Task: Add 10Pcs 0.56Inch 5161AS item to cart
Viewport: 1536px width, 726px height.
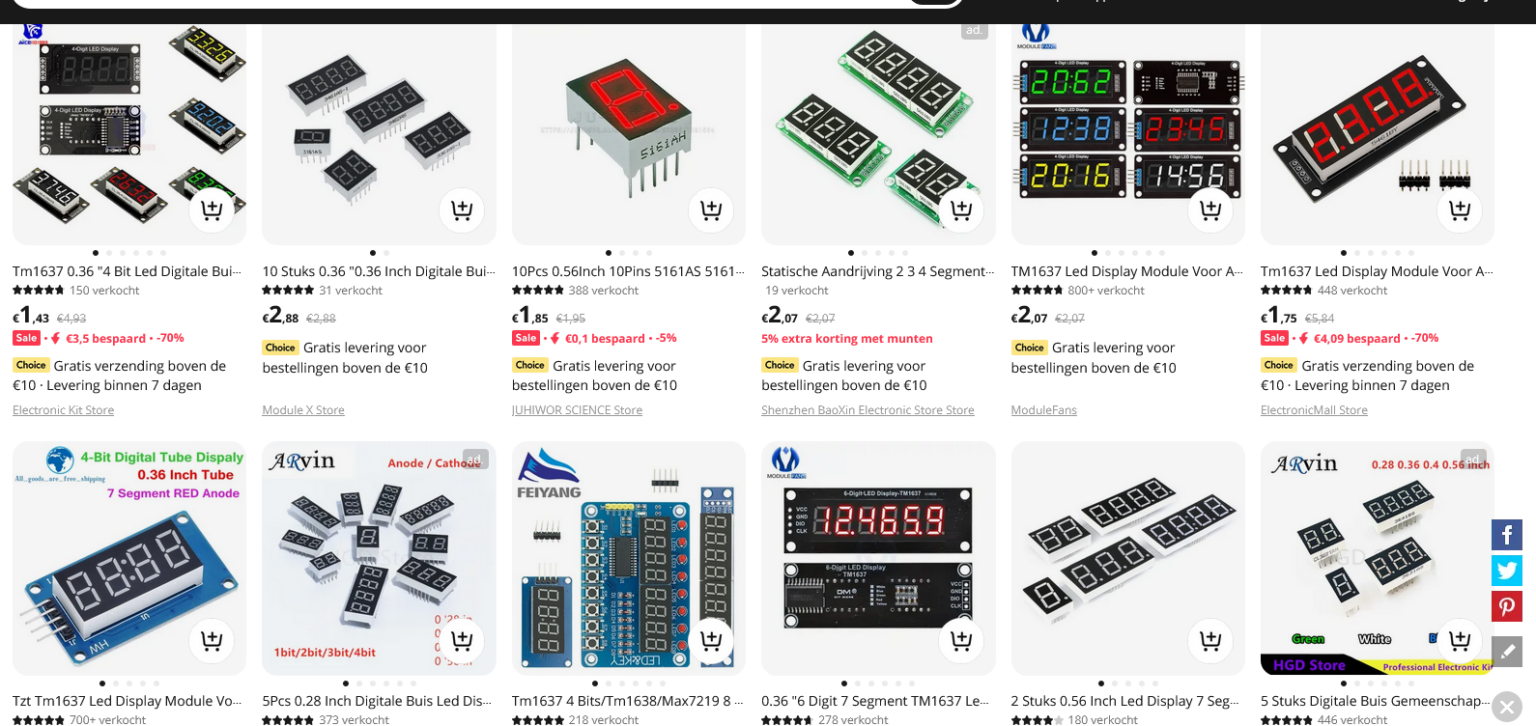Action: pos(711,210)
